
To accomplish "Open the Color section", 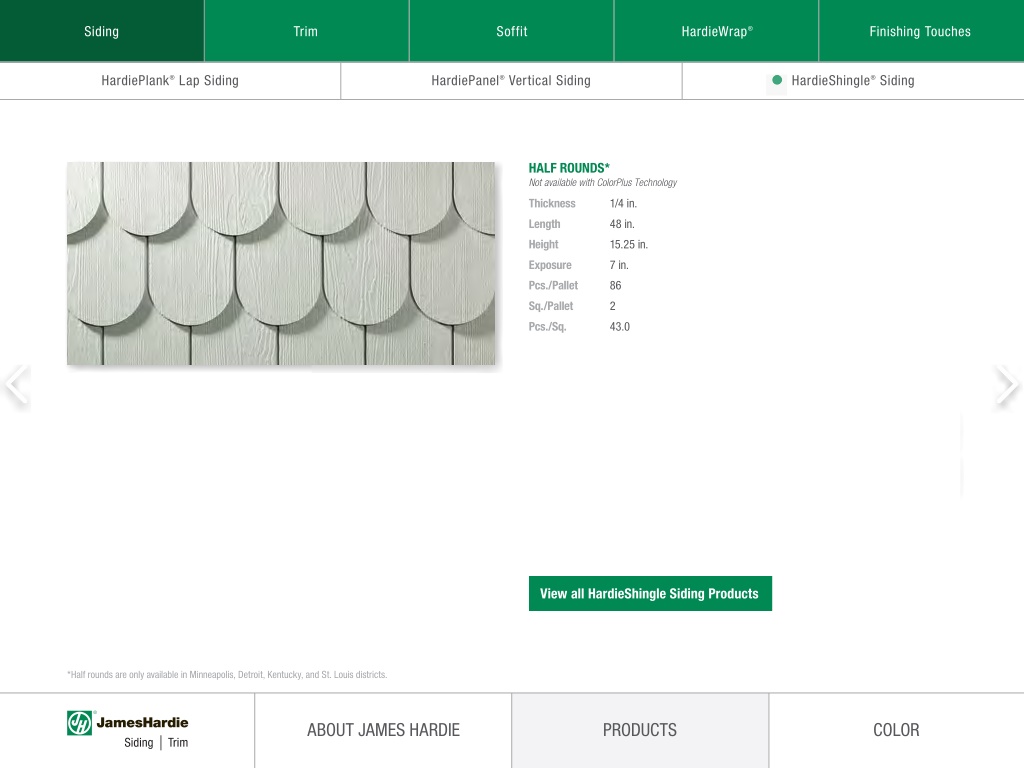I will [897, 730].
